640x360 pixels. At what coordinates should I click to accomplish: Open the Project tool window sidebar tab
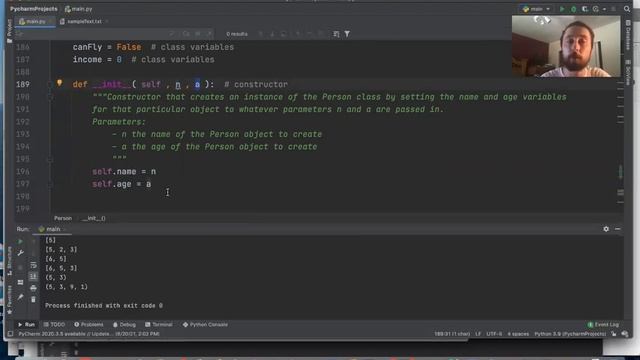point(9,31)
